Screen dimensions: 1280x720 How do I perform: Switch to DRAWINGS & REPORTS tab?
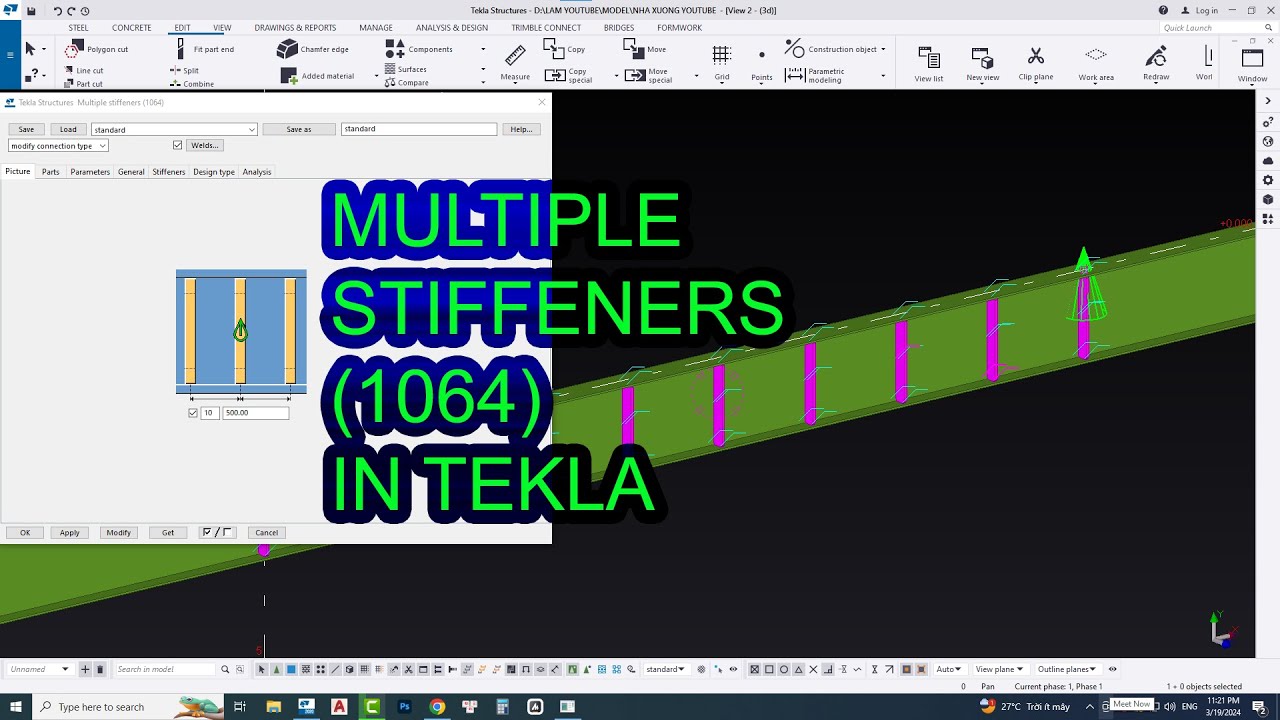tap(295, 28)
